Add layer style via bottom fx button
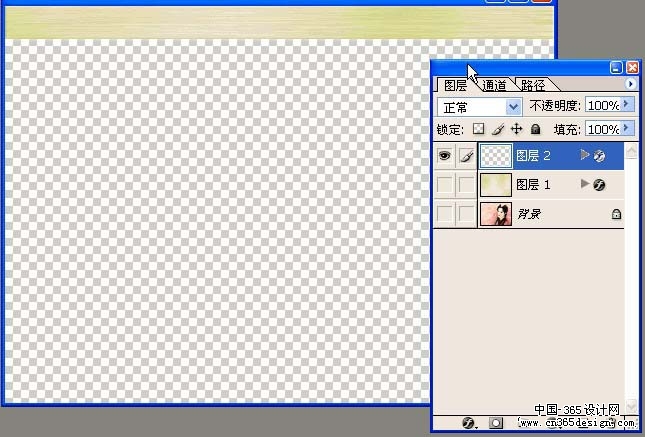The height and width of the screenshot is (437, 645). coord(469,423)
